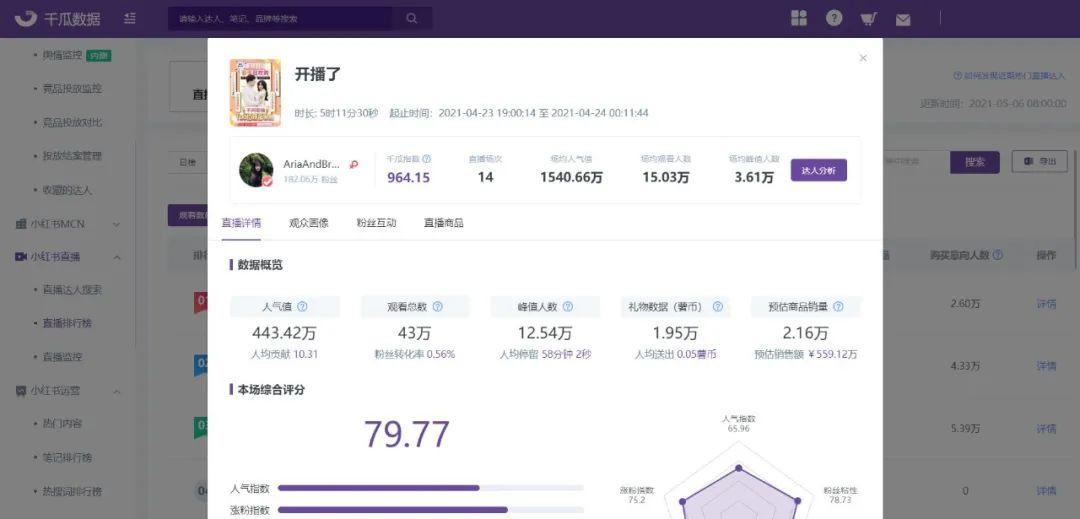Click the 导出 export button

point(1039,162)
